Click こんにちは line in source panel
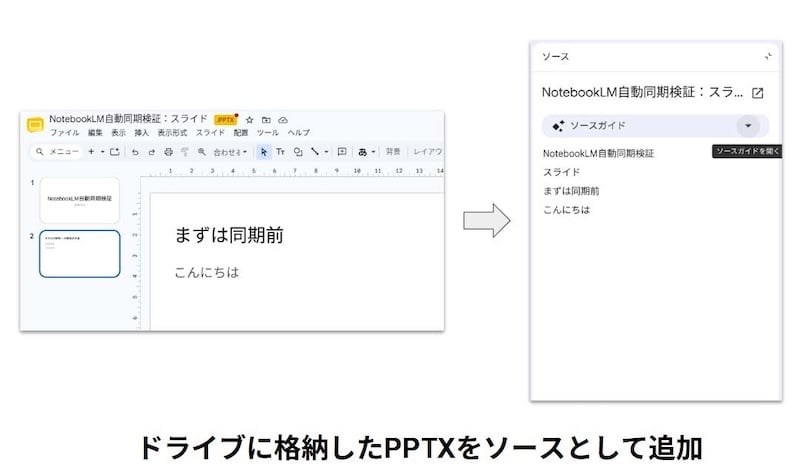804x472 pixels. [x=567, y=210]
